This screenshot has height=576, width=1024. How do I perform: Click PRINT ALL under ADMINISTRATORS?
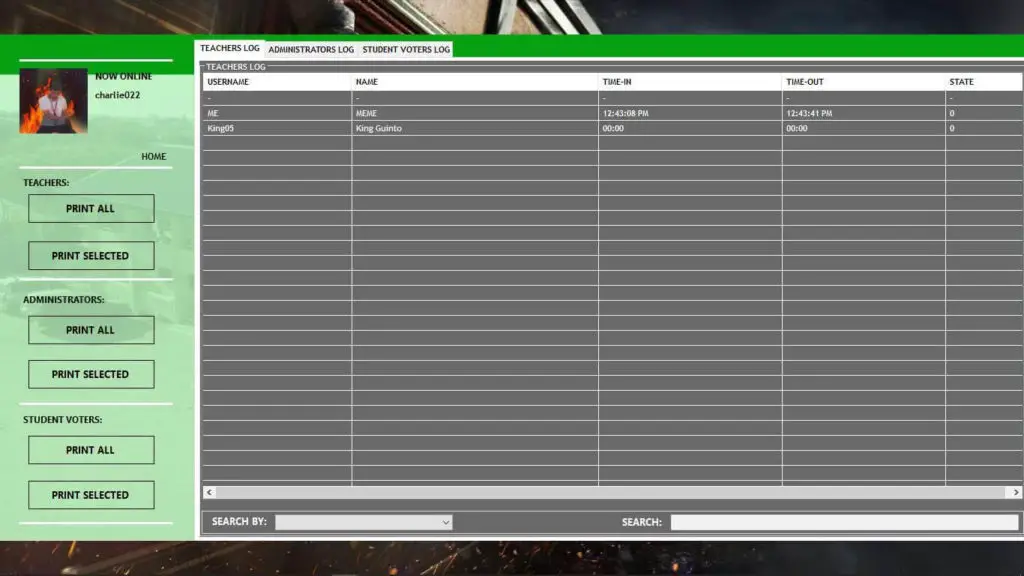coord(90,330)
